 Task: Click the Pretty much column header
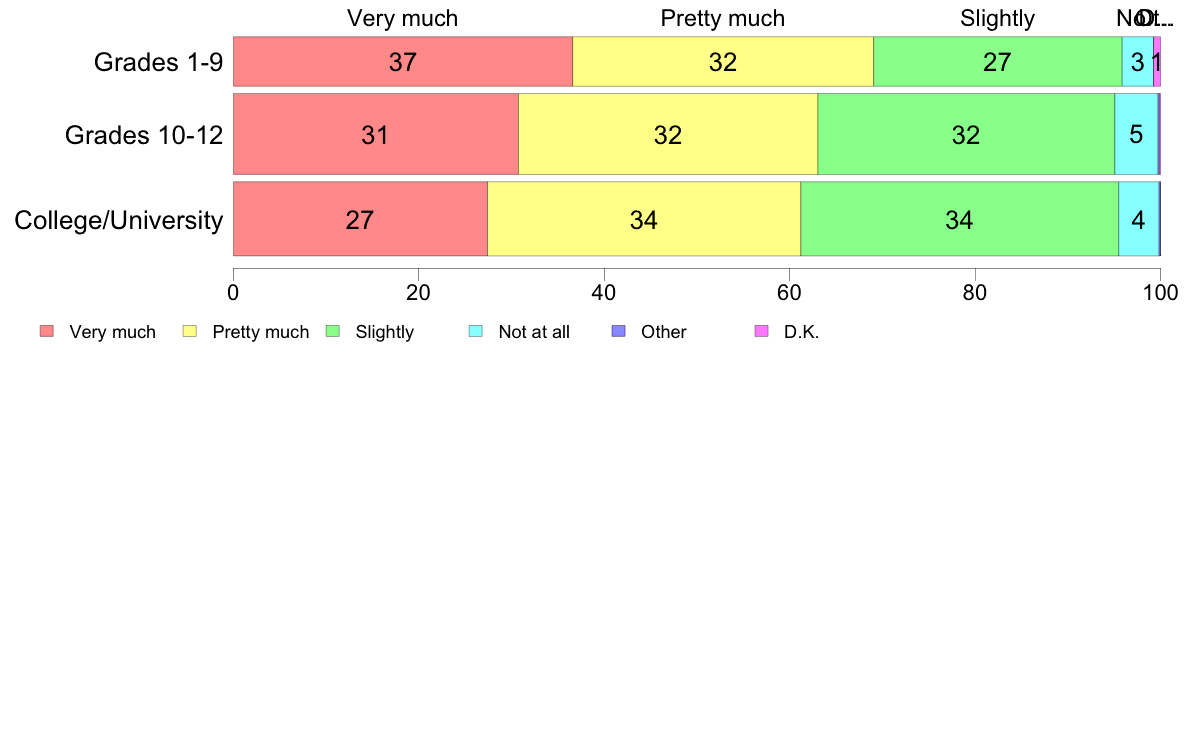(x=723, y=18)
